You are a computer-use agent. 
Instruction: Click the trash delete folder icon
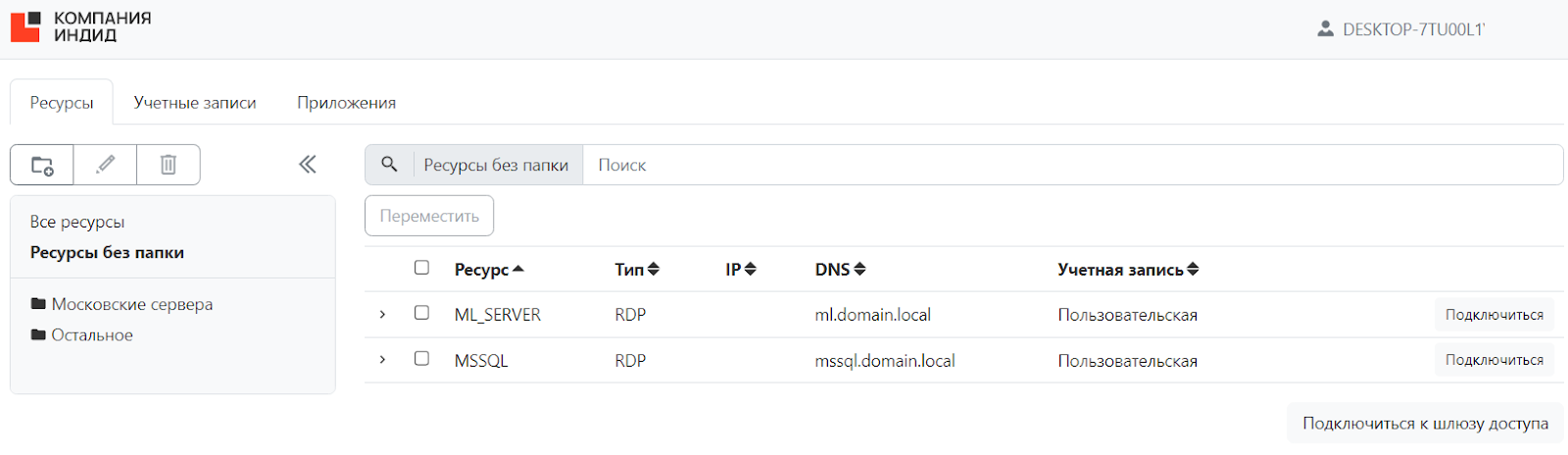tap(169, 165)
